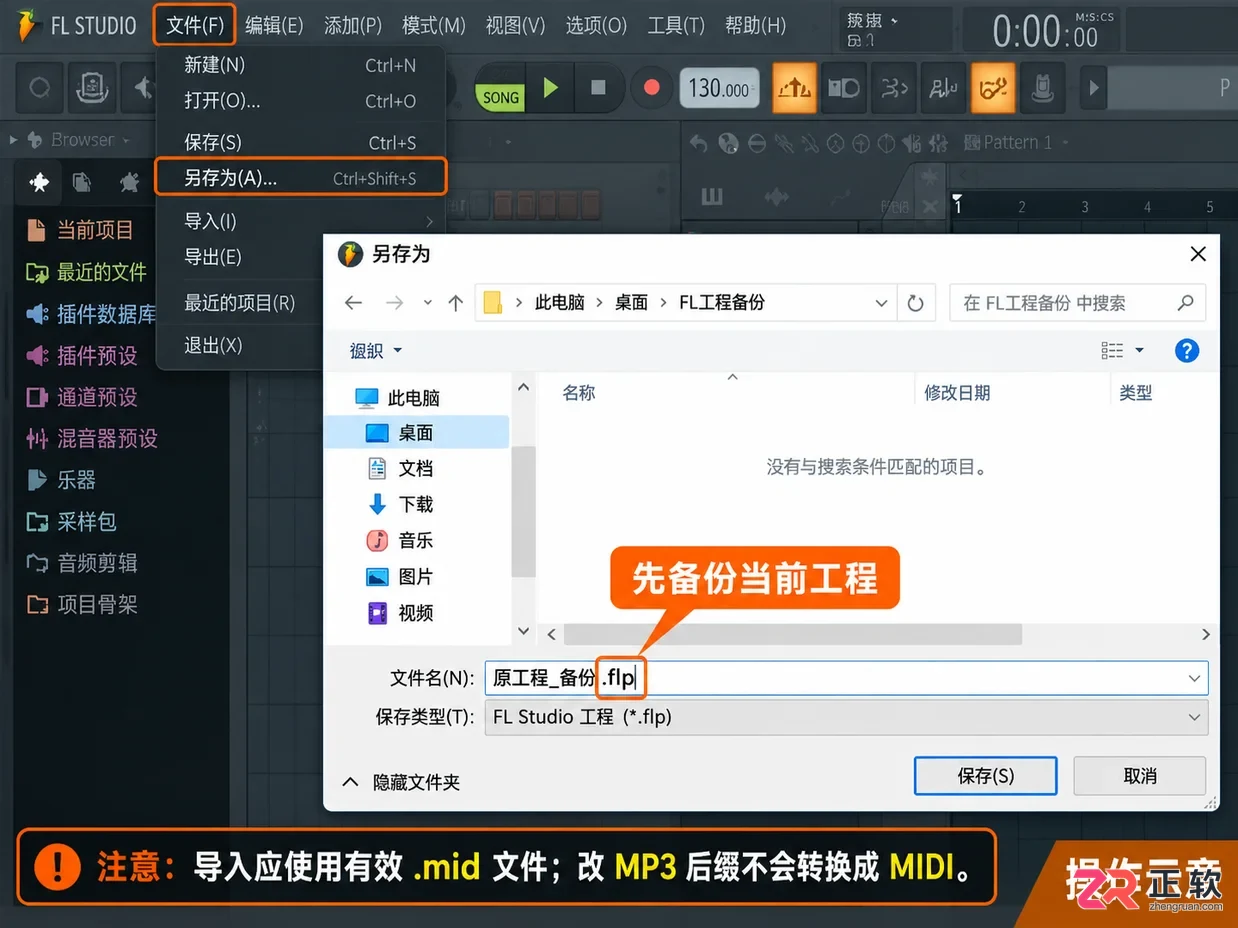This screenshot has height=928, width=1238.
Task: Open 音频剪辑 folder in the Browser
Action: point(82,563)
